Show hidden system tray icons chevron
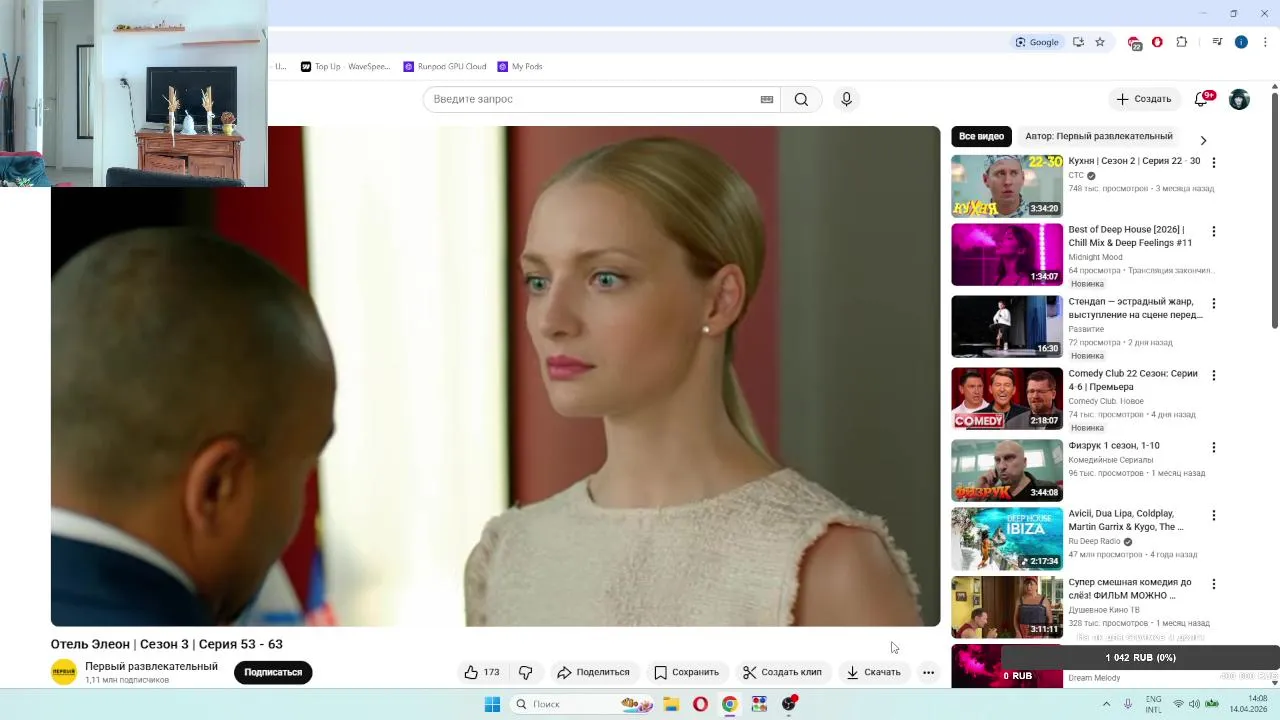Image resolution: width=1280 pixels, height=720 pixels. click(1106, 704)
